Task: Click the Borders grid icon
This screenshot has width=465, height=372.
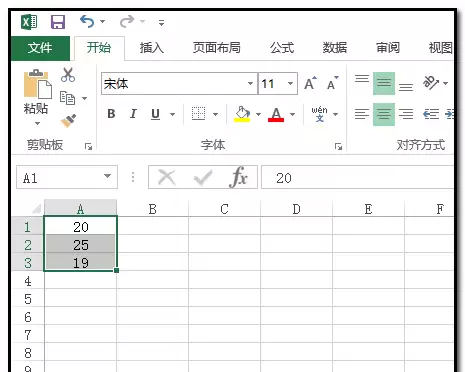Action: (199, 114)
